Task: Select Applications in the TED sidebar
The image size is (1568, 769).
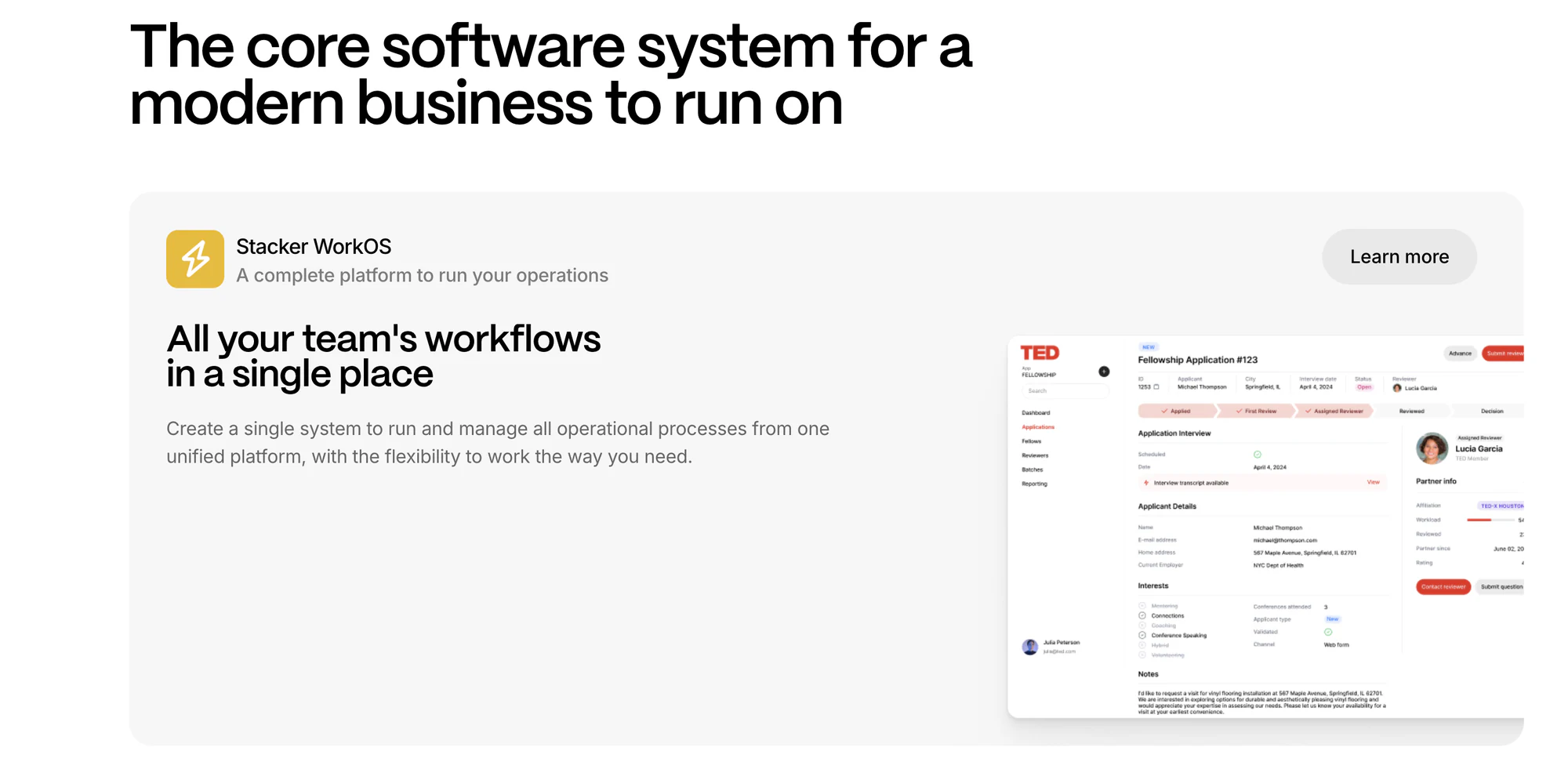Action: (x=1038, y=427)
